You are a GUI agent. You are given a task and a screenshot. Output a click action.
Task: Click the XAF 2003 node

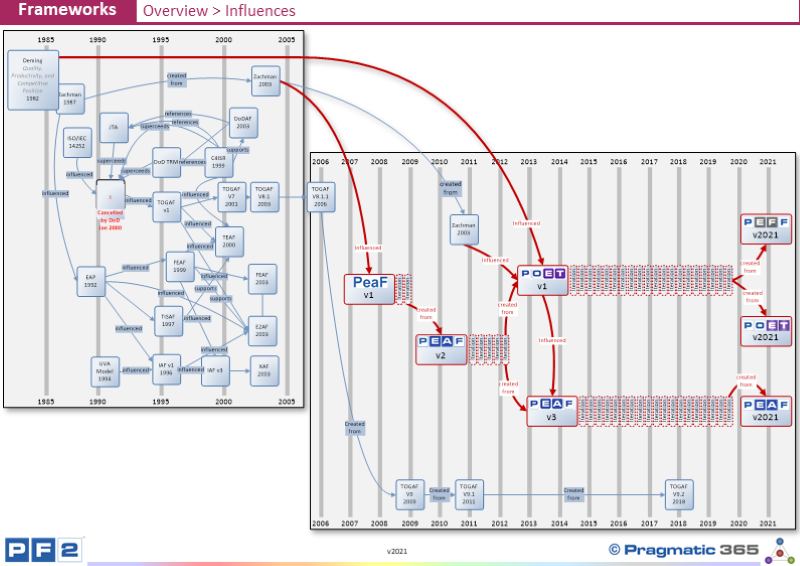(x=264, y=371)
